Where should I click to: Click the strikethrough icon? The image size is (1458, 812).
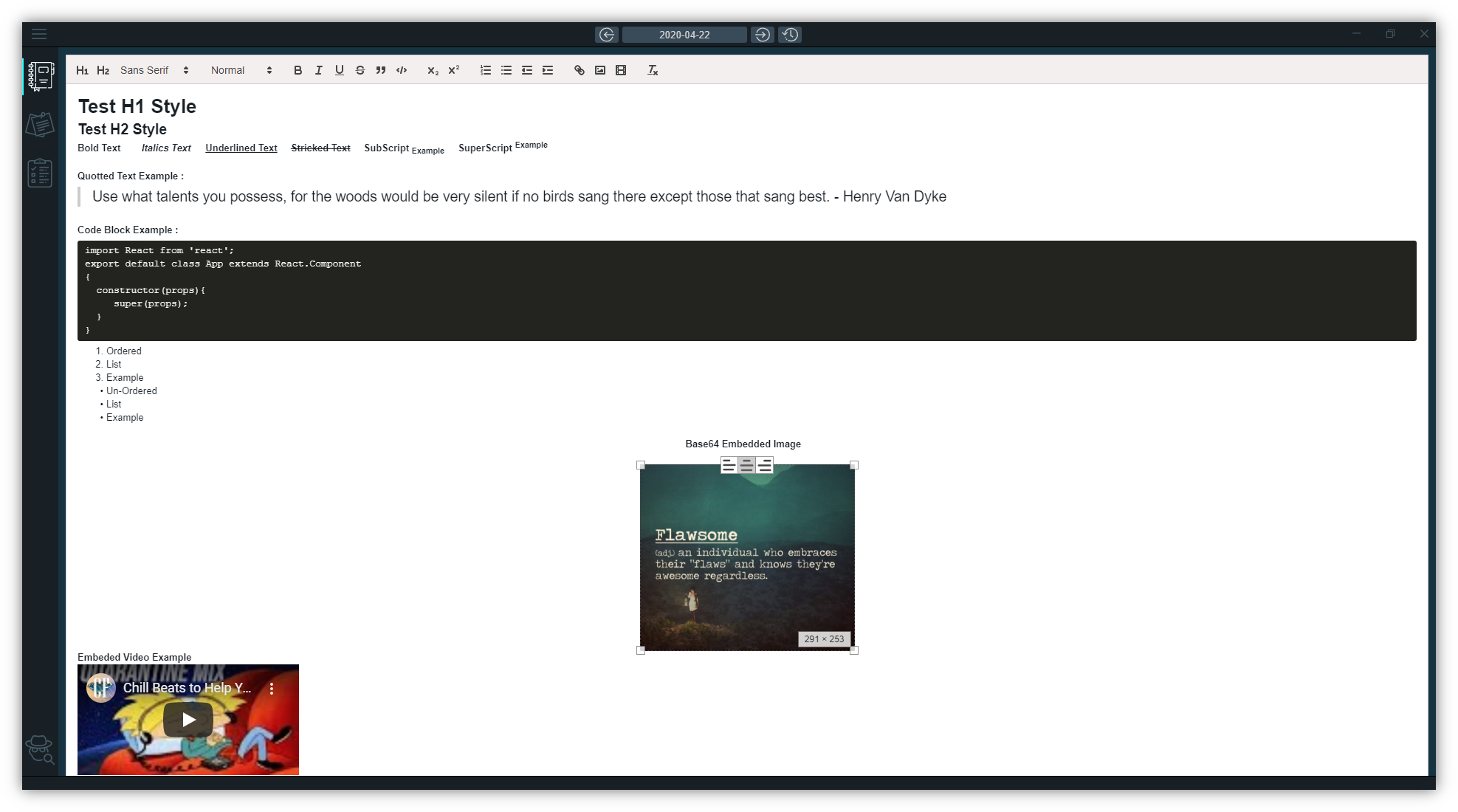(x=360, y=70)
